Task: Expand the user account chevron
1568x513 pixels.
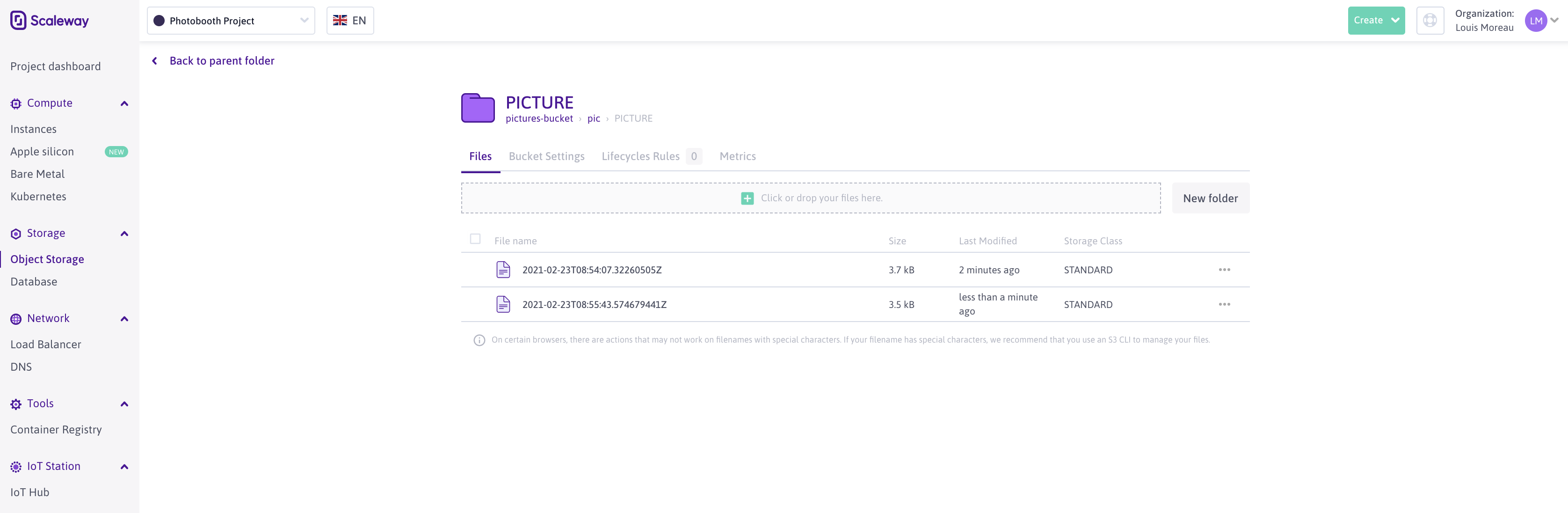Action: pos(1554,20)
